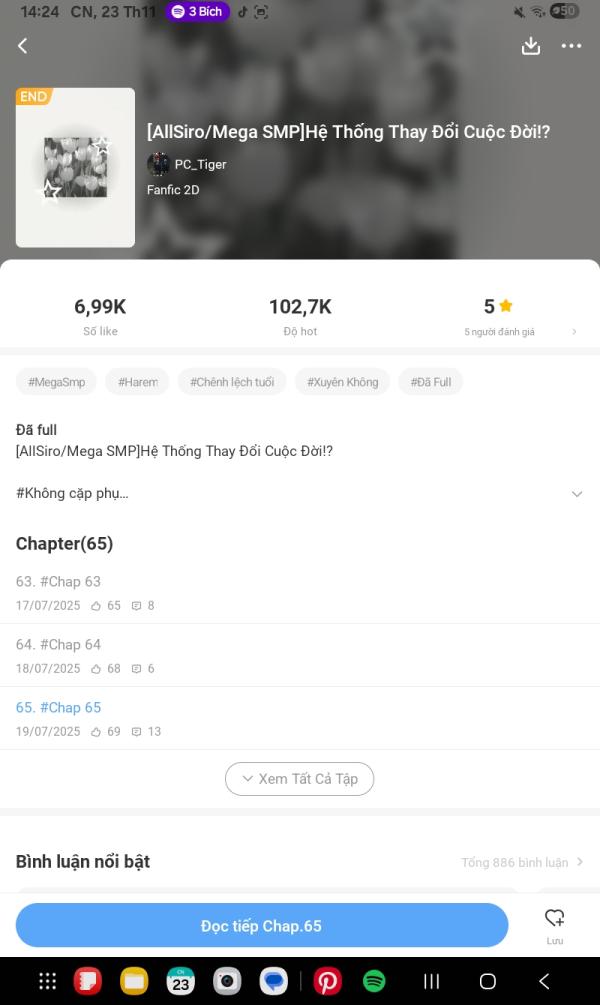
Task: Tap the back arrow at top left
Action: (22, 46)
